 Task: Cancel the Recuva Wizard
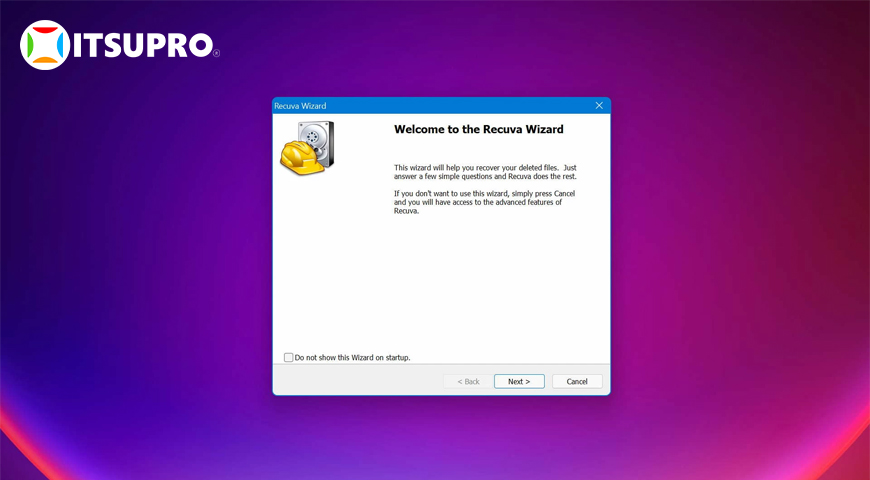coord(577,382)
